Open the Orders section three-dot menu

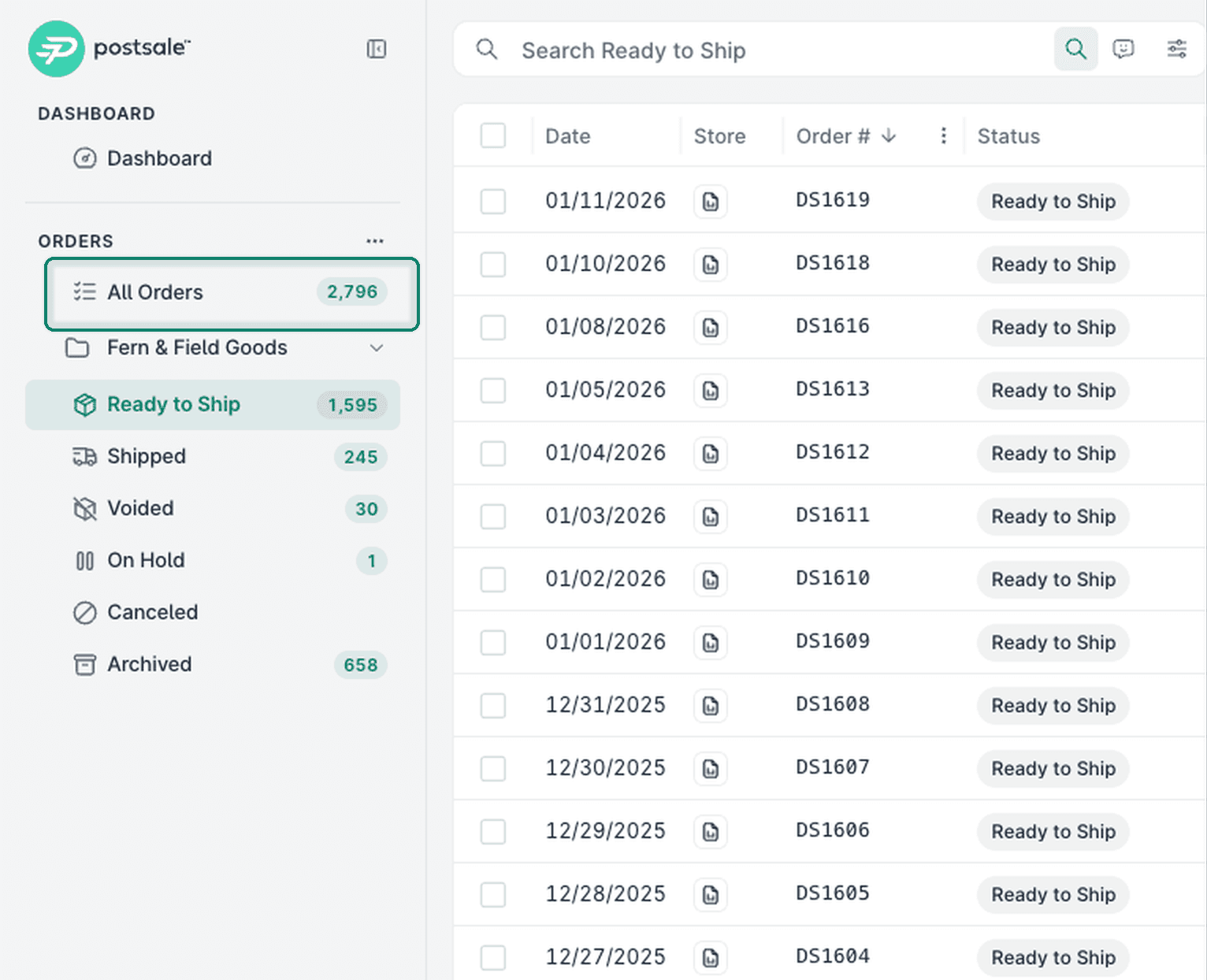coord(375,241)
